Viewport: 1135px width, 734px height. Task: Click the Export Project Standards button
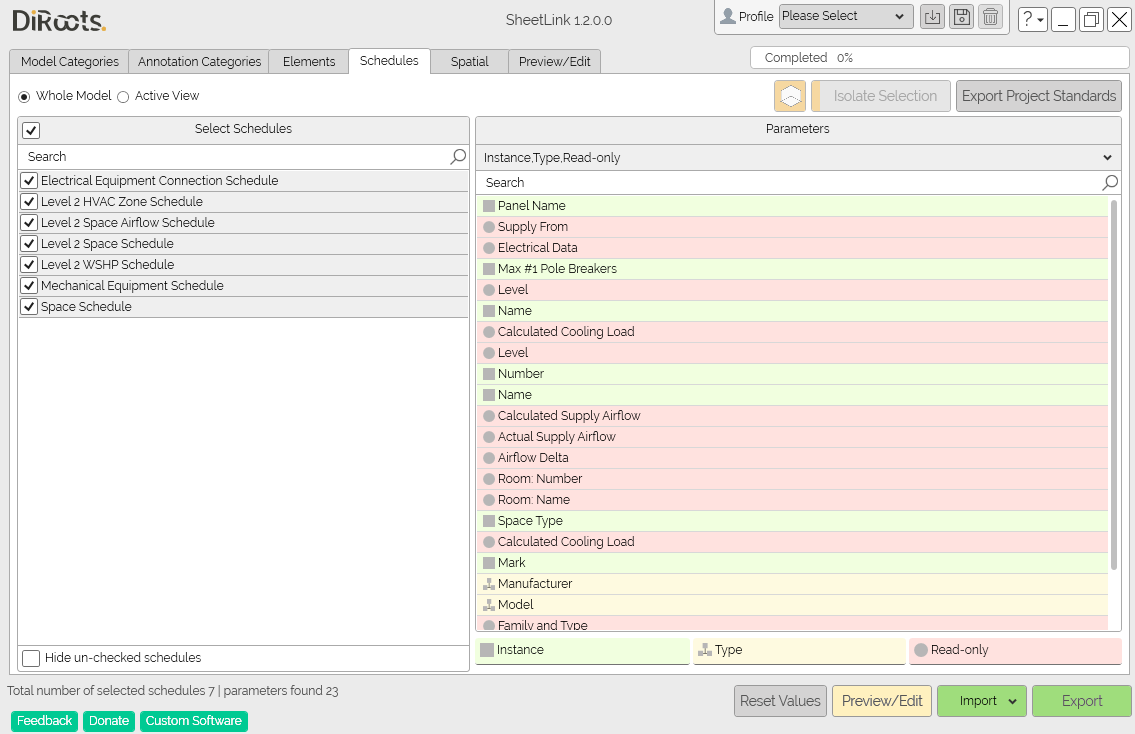point(1039,96)
